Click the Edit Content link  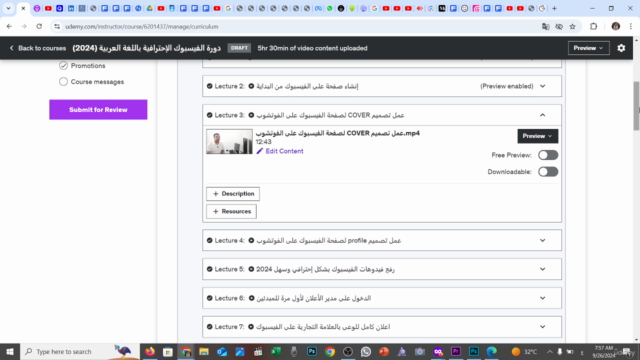pyautogui.click(x=284, y=151)
